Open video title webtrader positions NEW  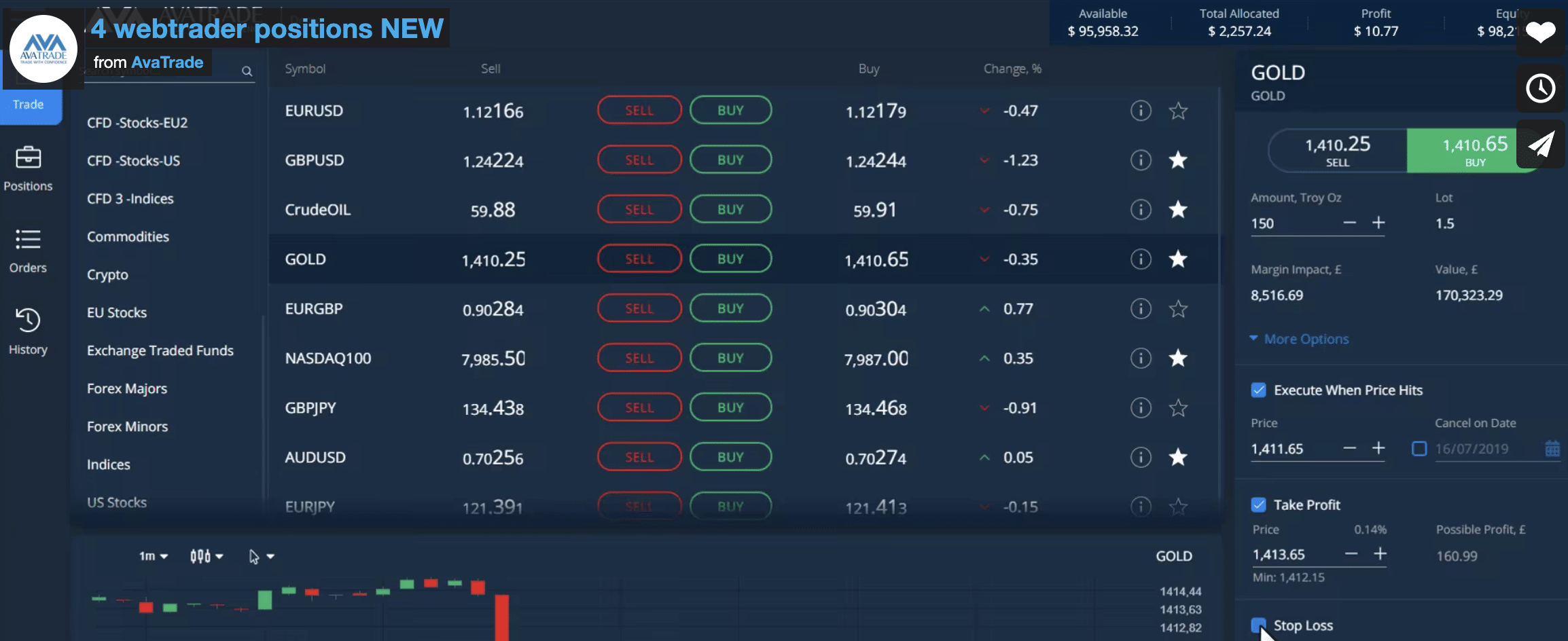tap(267, 29)
